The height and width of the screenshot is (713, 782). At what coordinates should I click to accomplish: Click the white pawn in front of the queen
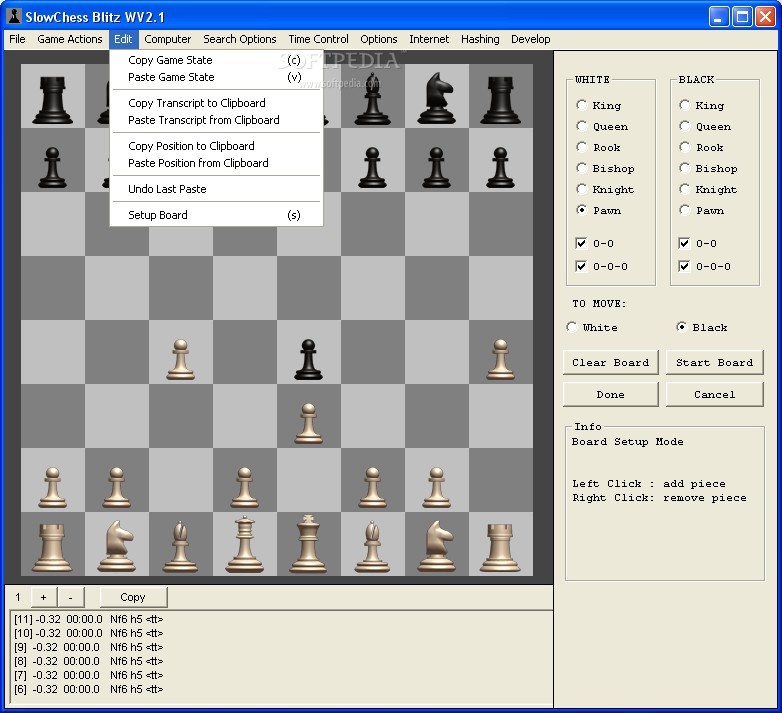click(244, 487)
